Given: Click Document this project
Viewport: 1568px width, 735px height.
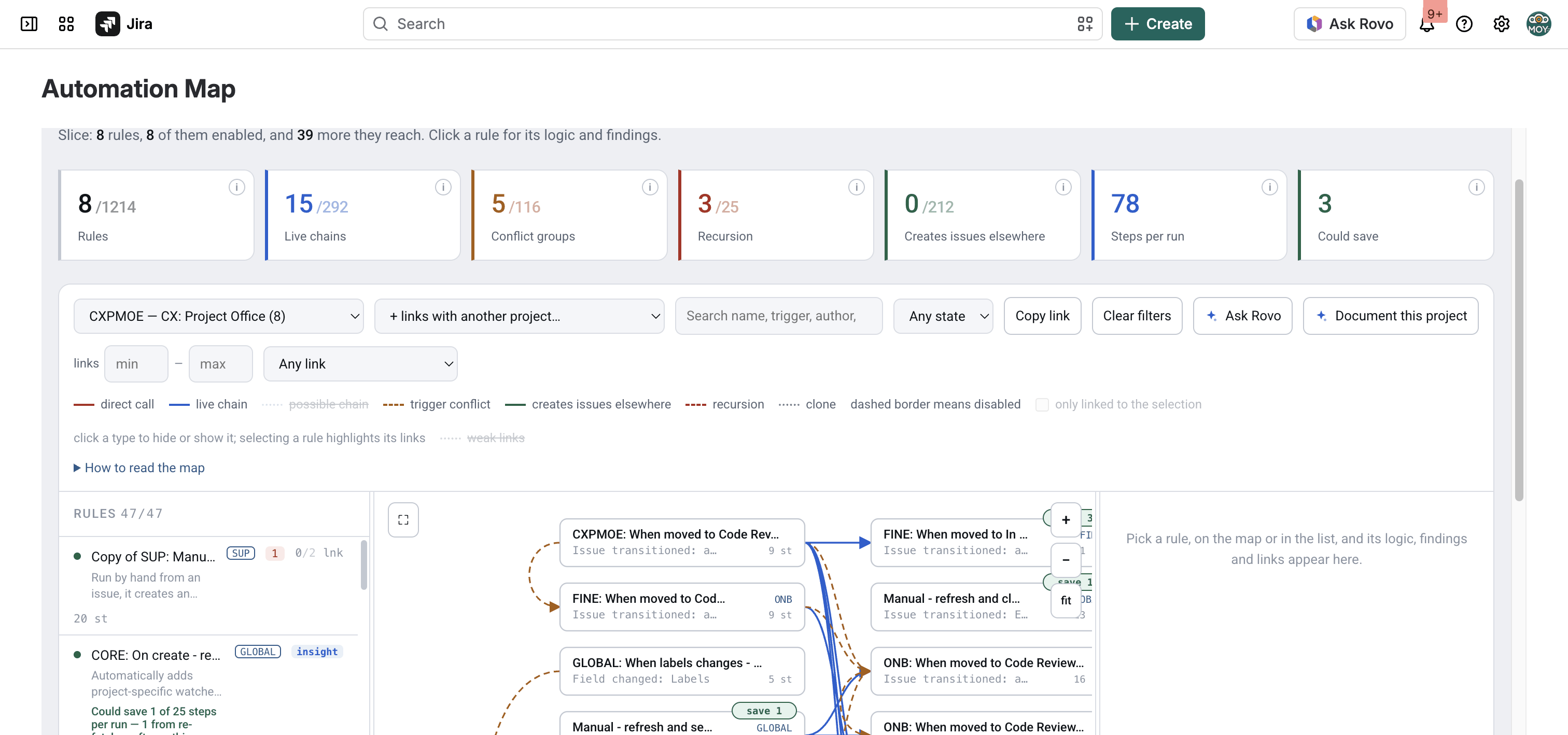Looking at the screenshot, I should pyautogui.click(x=1390, y=316).
